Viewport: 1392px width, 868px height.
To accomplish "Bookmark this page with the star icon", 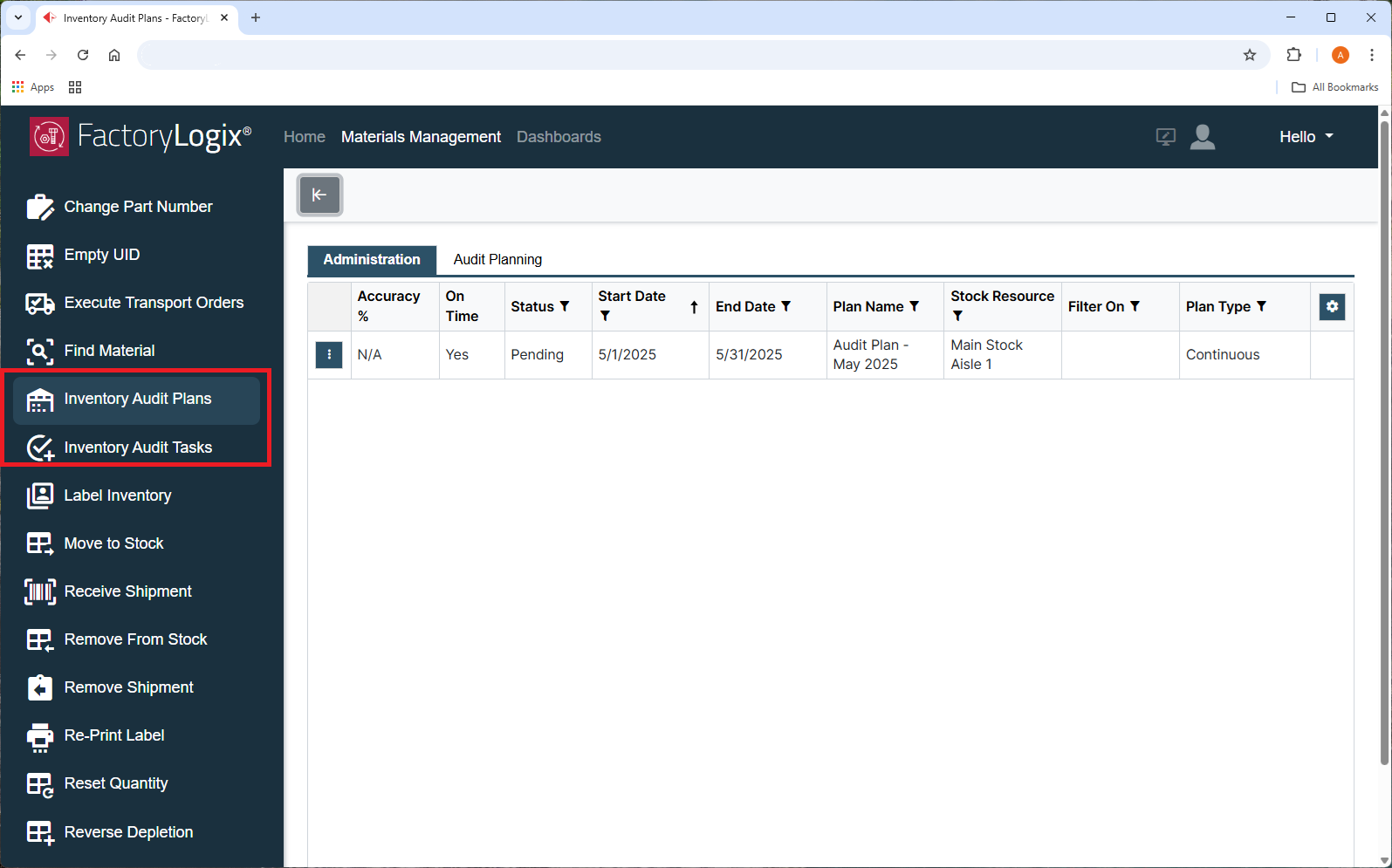I will click(1250, 55).
